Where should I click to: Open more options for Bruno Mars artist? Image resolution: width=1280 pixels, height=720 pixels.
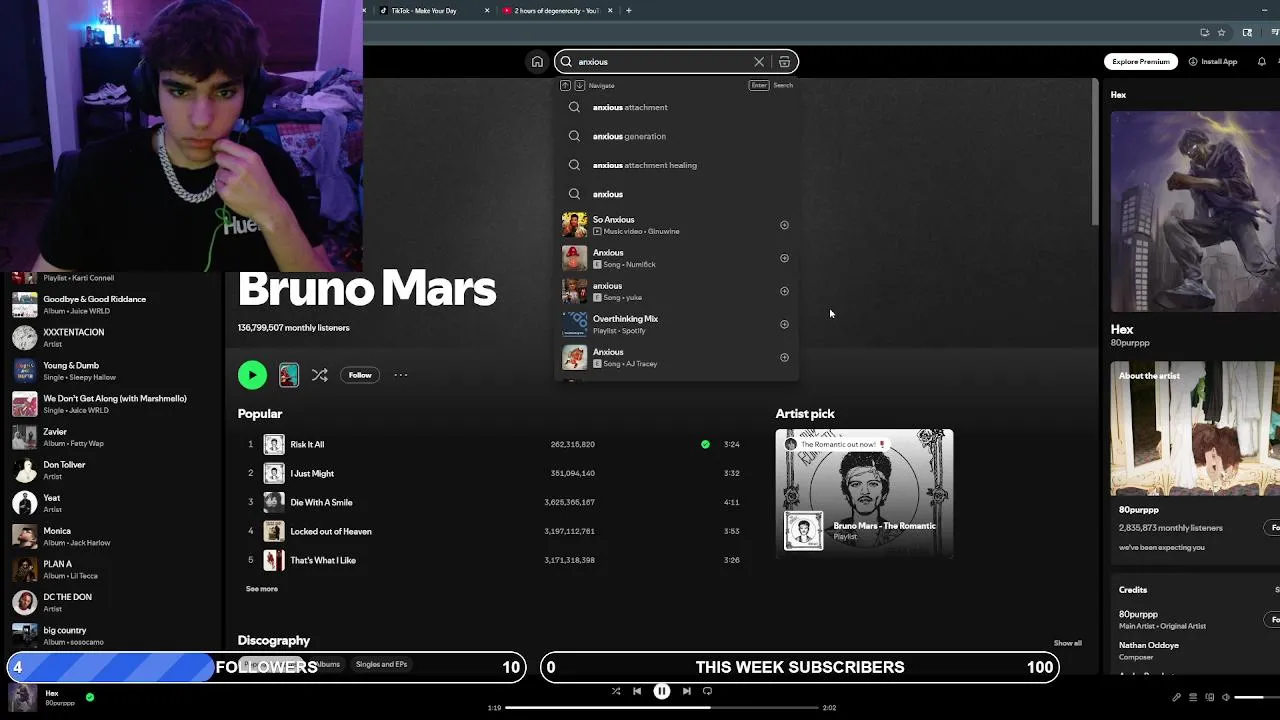[401, 375]
